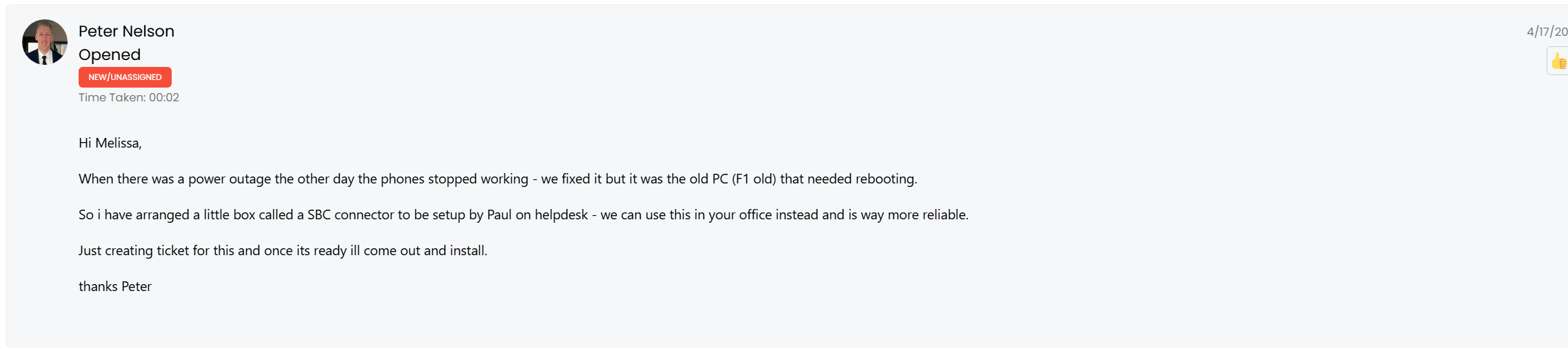Click the NEW/UNASSIGNED status badge
The width and height of the screenshot is (1568, 360).
point(125,77)
